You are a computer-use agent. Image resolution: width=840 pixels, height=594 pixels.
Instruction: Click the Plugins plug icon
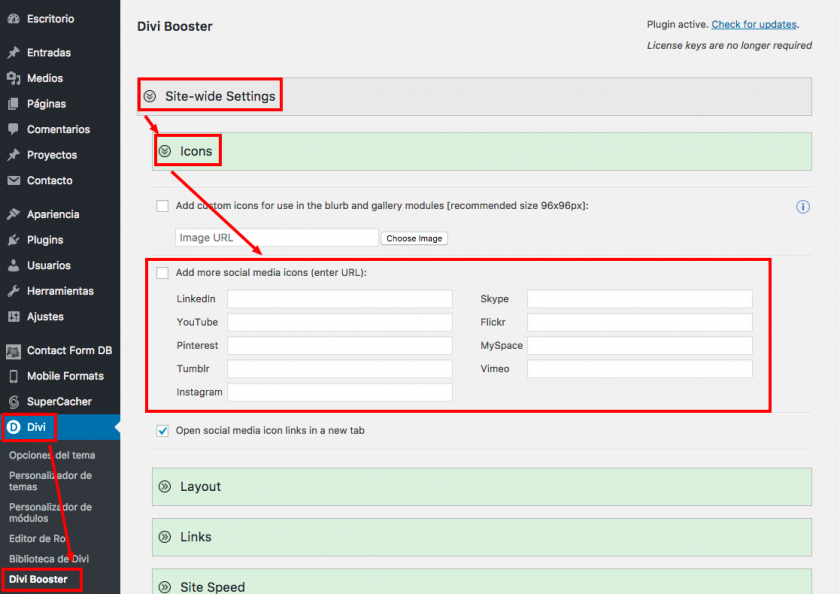tap(13, 240)
